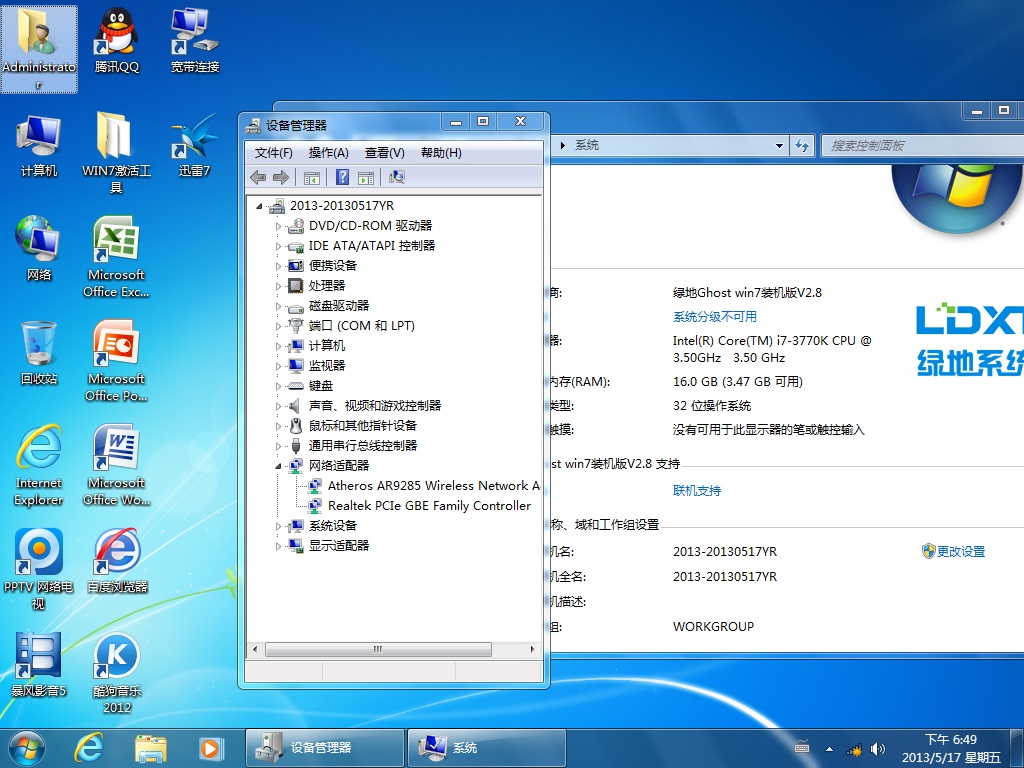Expand the 便携设备 node
Viewport: 1024px width, 768px height.
click(278, 266)
